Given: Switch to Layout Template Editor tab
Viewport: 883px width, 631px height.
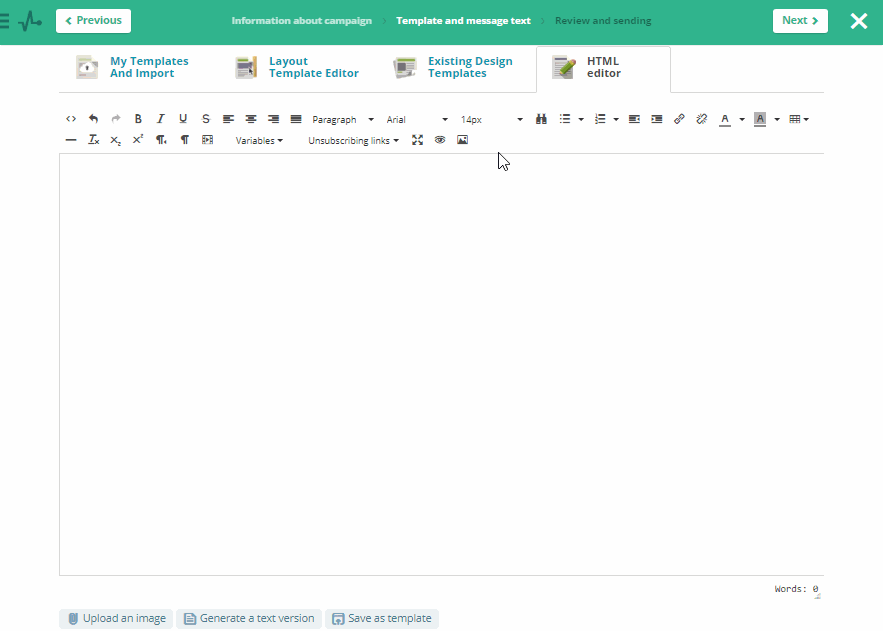Looking at the screenshot, I should click(298, 68).
